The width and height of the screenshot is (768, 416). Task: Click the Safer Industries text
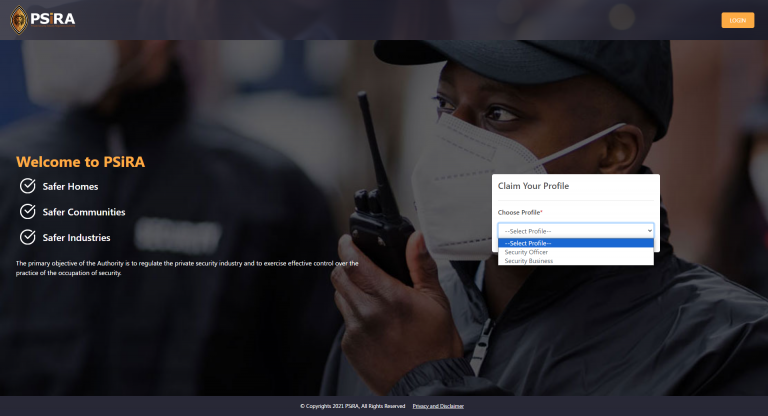(76, 238)
